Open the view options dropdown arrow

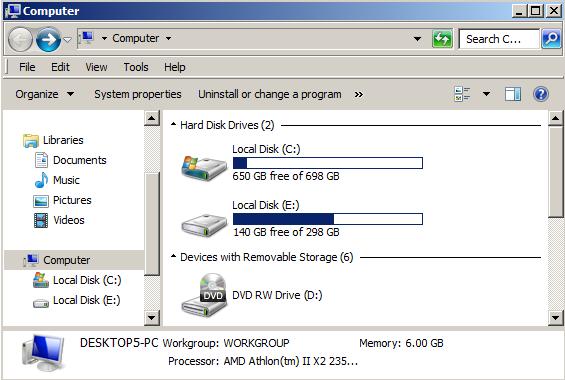coord(486,94)
